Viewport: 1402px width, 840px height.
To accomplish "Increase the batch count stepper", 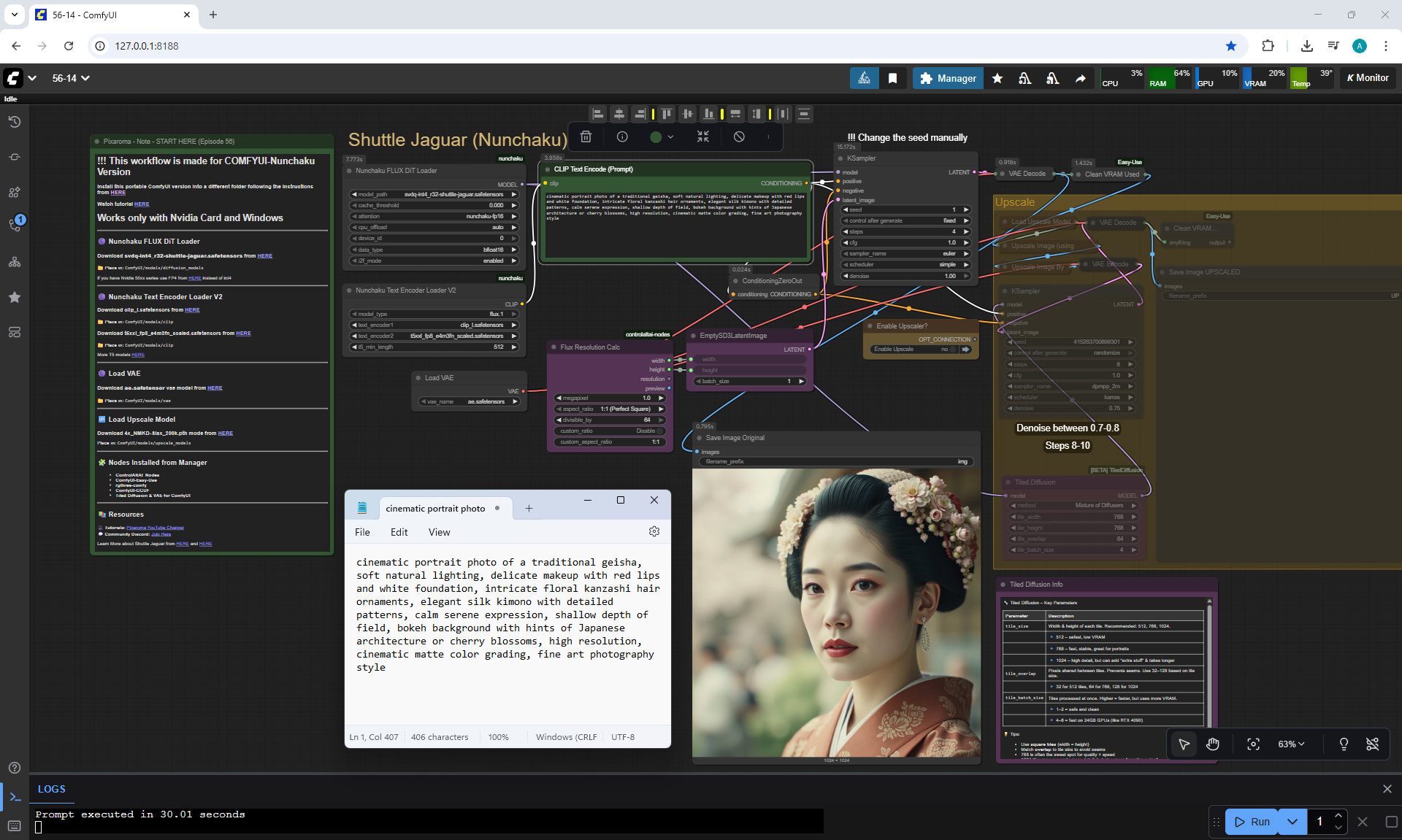I will tap(1338, 816).
